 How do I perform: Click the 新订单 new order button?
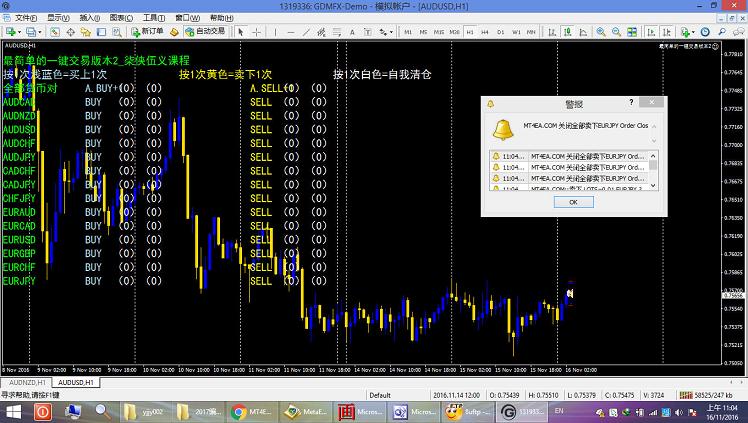147,31
